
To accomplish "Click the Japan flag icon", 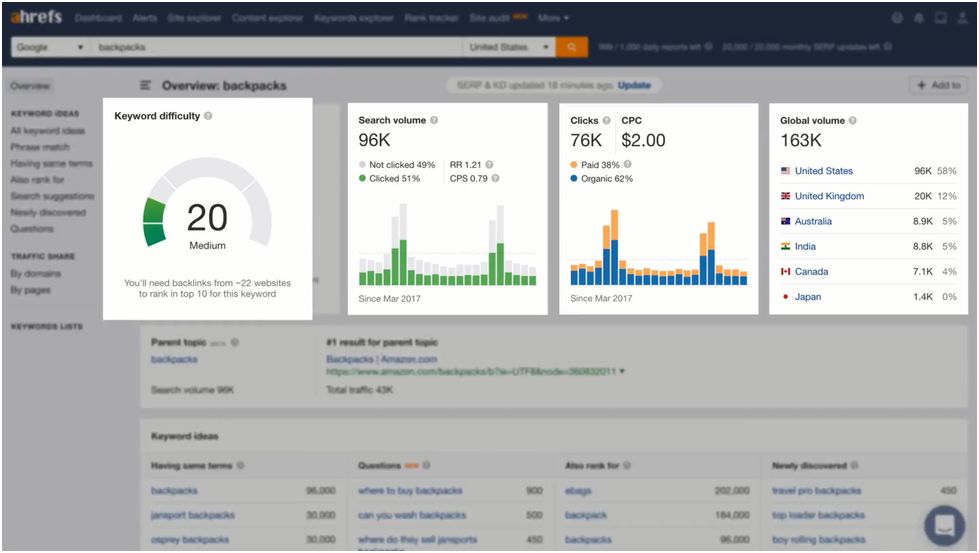I will pos(785,296).
